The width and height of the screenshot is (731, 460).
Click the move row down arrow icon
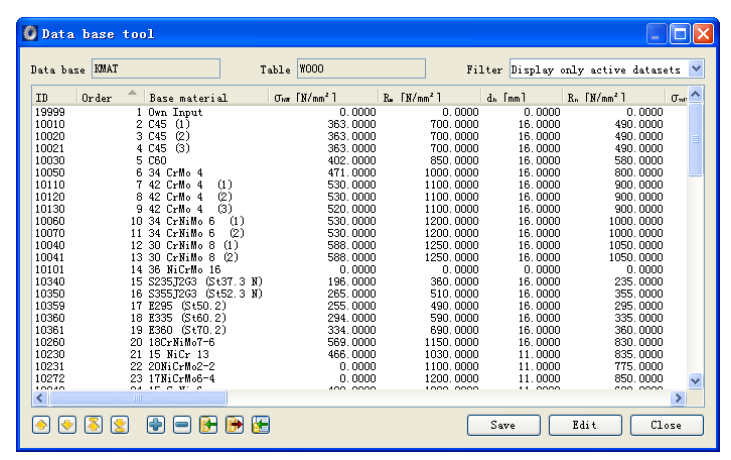67,425
